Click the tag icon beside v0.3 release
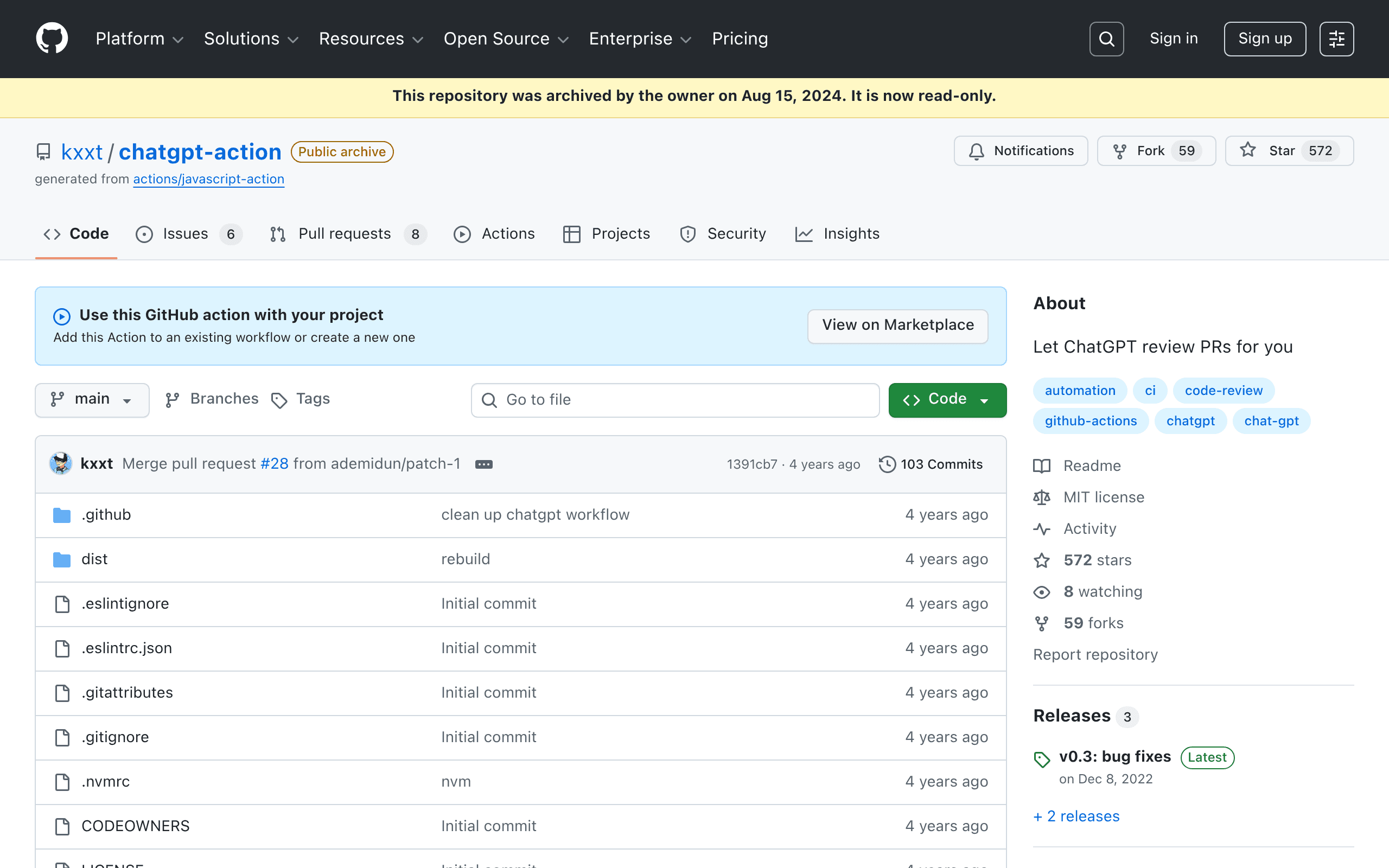 1042,759
